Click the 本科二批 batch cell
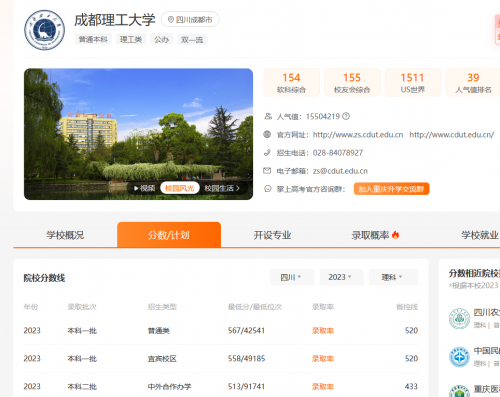This screenshot has width=500, height=397. point(82,387)
